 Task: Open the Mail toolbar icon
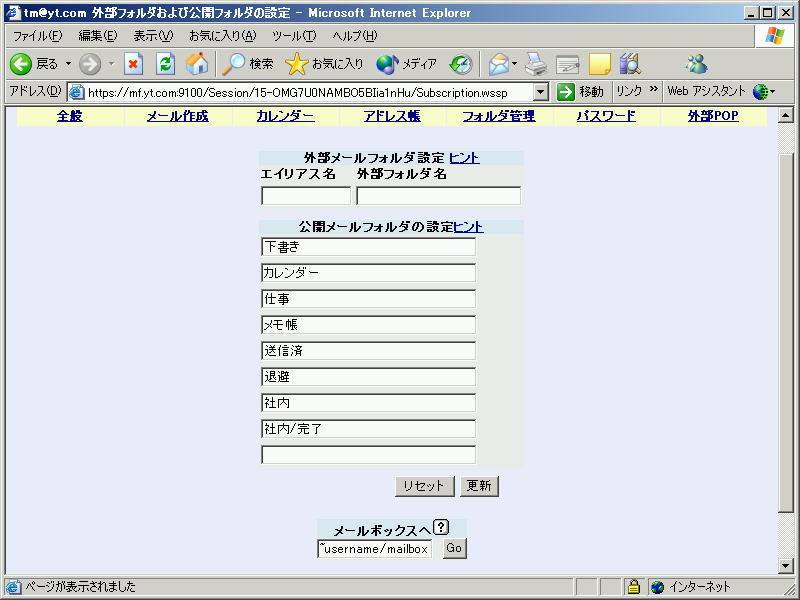[x=498, y=64]
